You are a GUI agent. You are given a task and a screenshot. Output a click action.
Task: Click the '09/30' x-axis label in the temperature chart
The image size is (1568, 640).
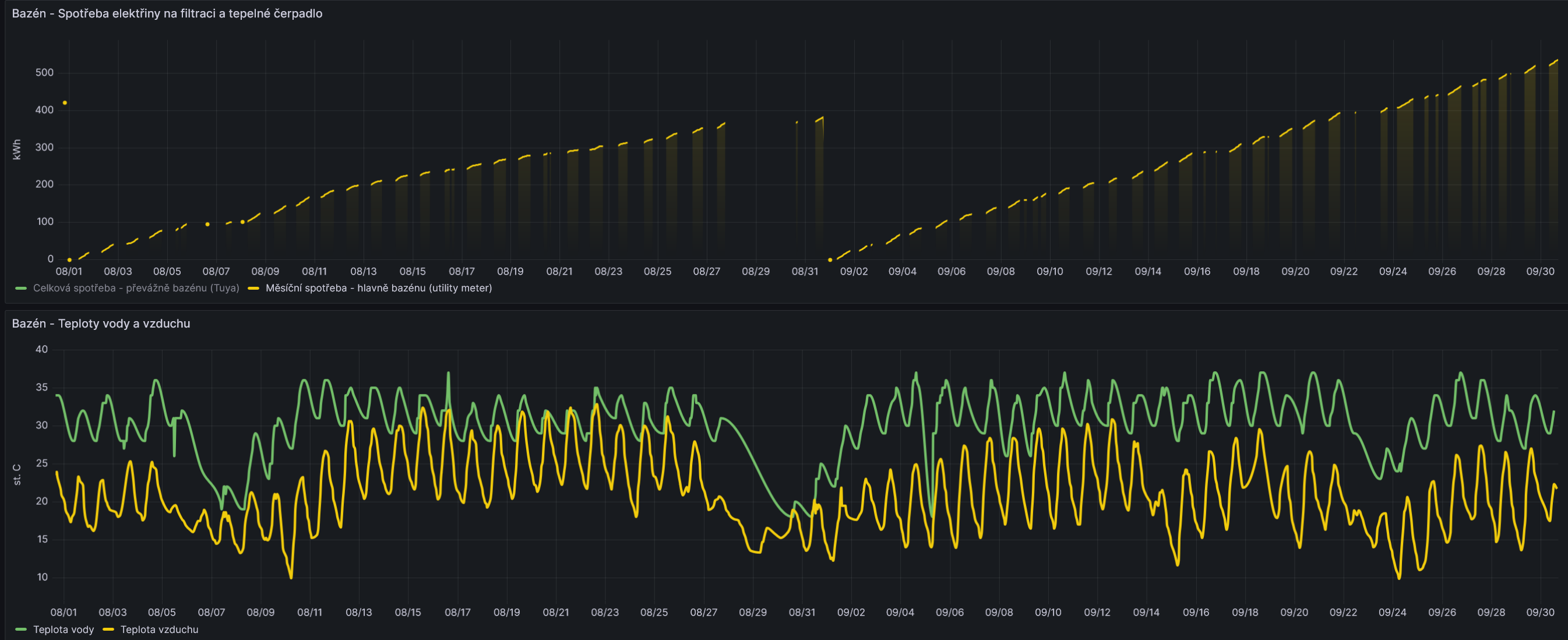point(1540,612)
